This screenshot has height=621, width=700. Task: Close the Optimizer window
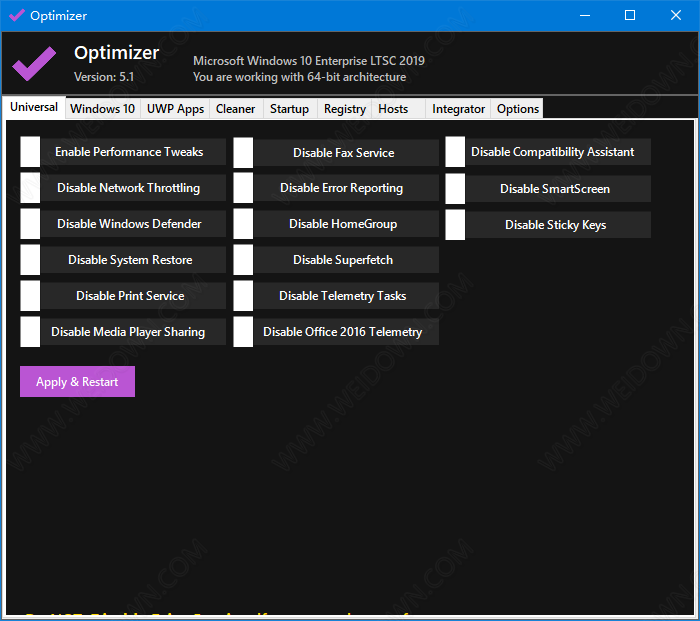click(x=676, y=16)
